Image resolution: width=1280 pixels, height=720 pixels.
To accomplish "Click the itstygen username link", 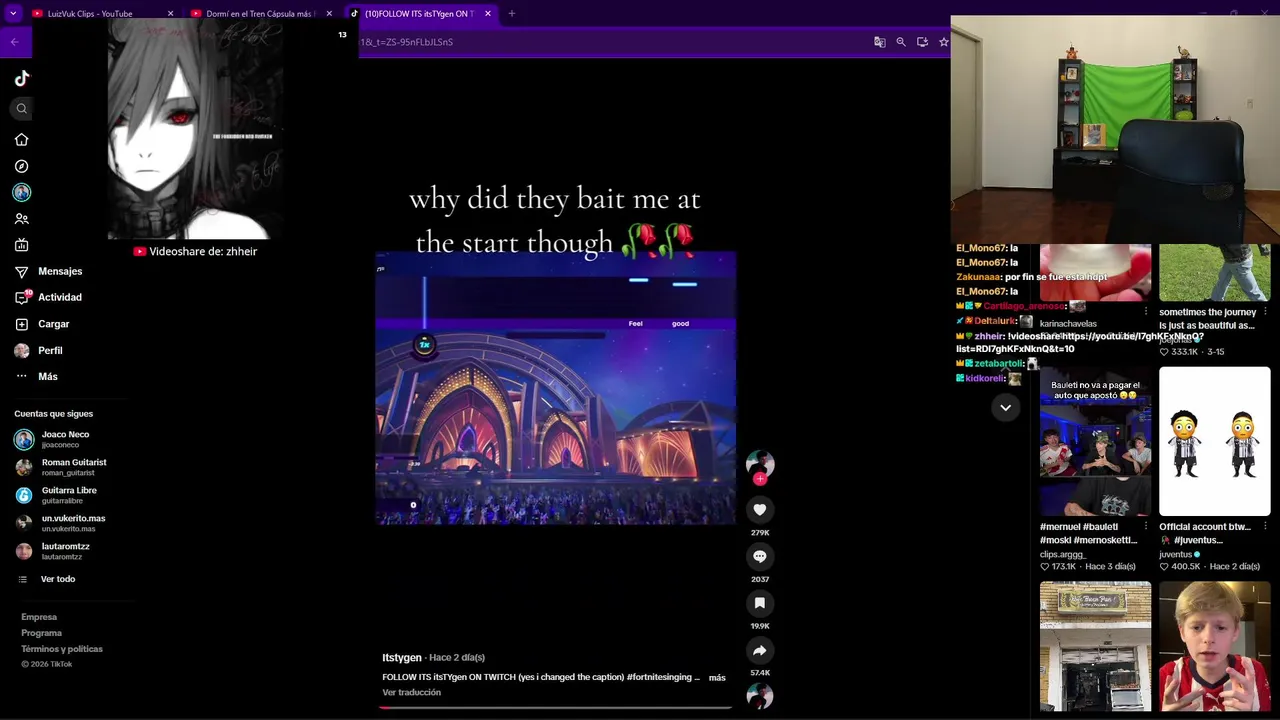I will point(402,658).
